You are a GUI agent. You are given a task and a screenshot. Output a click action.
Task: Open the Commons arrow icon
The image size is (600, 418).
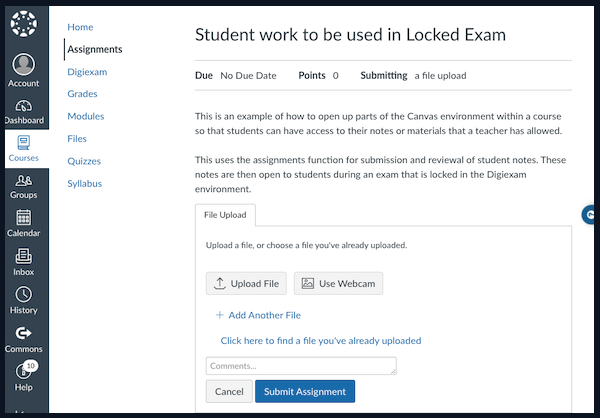pyautogui.click(x=24, y=333)
